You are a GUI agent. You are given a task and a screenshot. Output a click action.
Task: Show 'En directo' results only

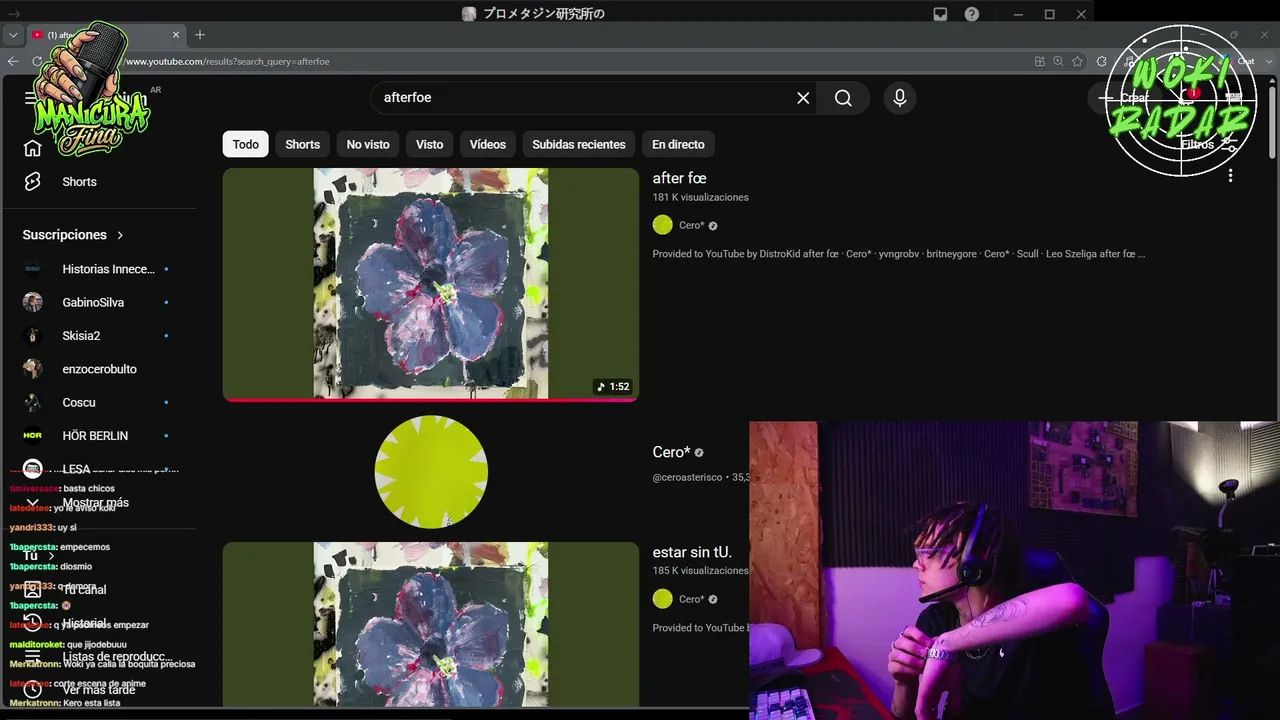pos(678,144)
